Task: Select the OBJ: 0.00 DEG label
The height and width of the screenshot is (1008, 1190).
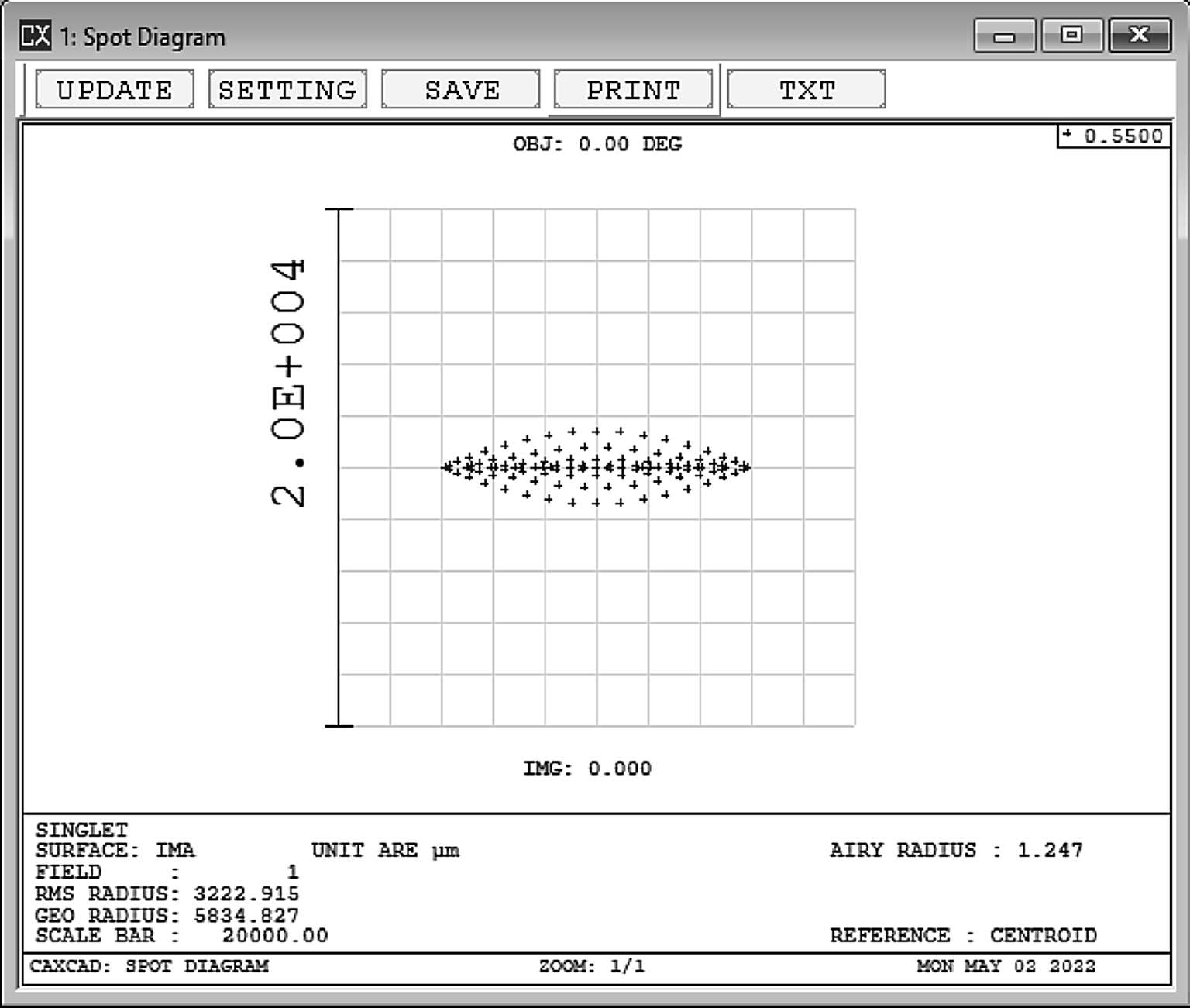Action: 597,144
